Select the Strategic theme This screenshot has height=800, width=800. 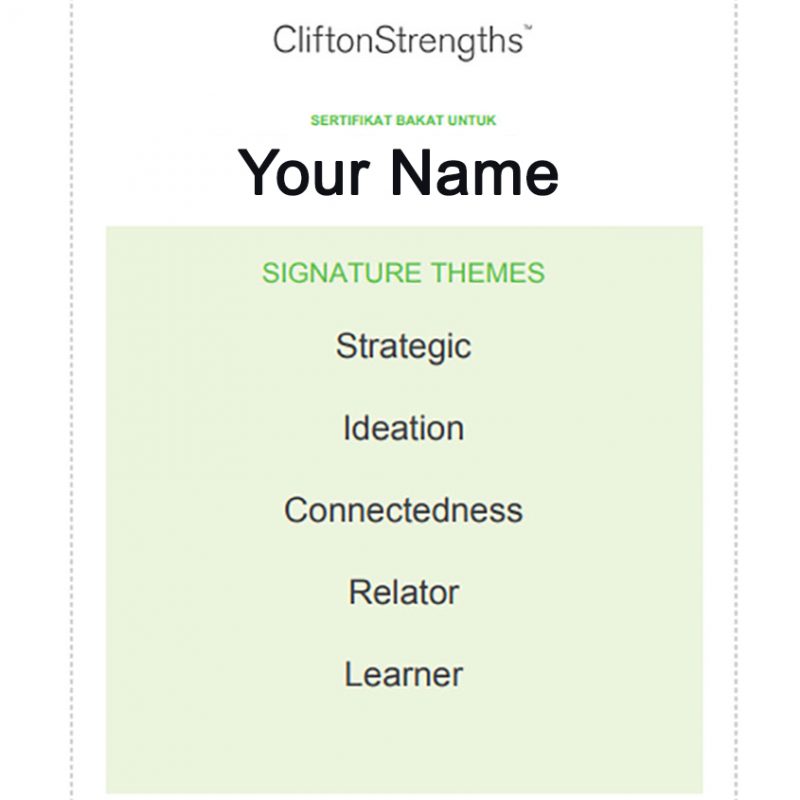click(403, 346)
